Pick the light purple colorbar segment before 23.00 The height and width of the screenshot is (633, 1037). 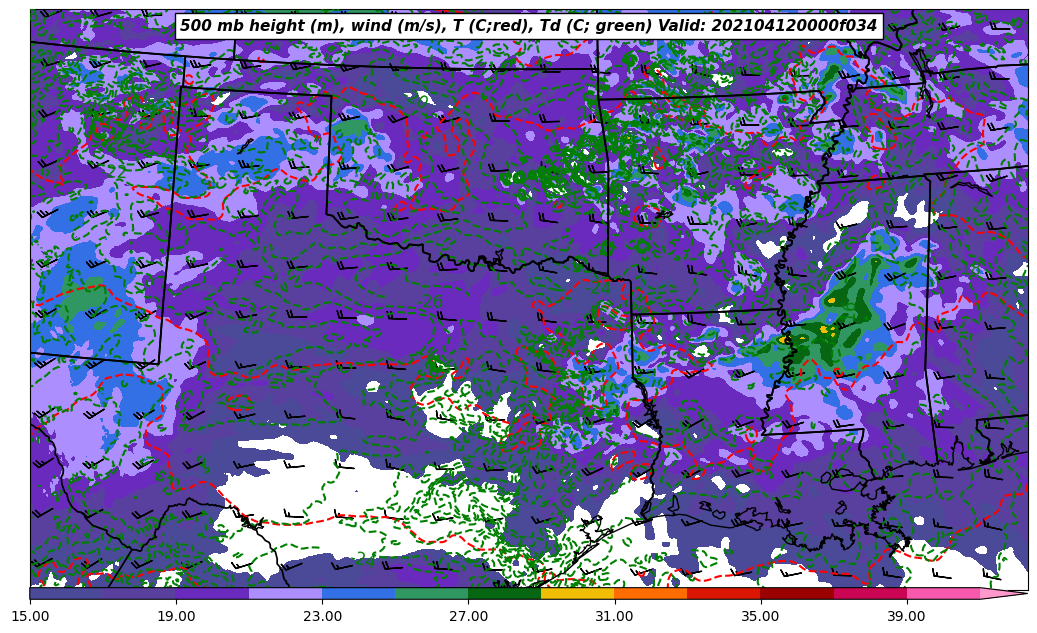(285, 593)
